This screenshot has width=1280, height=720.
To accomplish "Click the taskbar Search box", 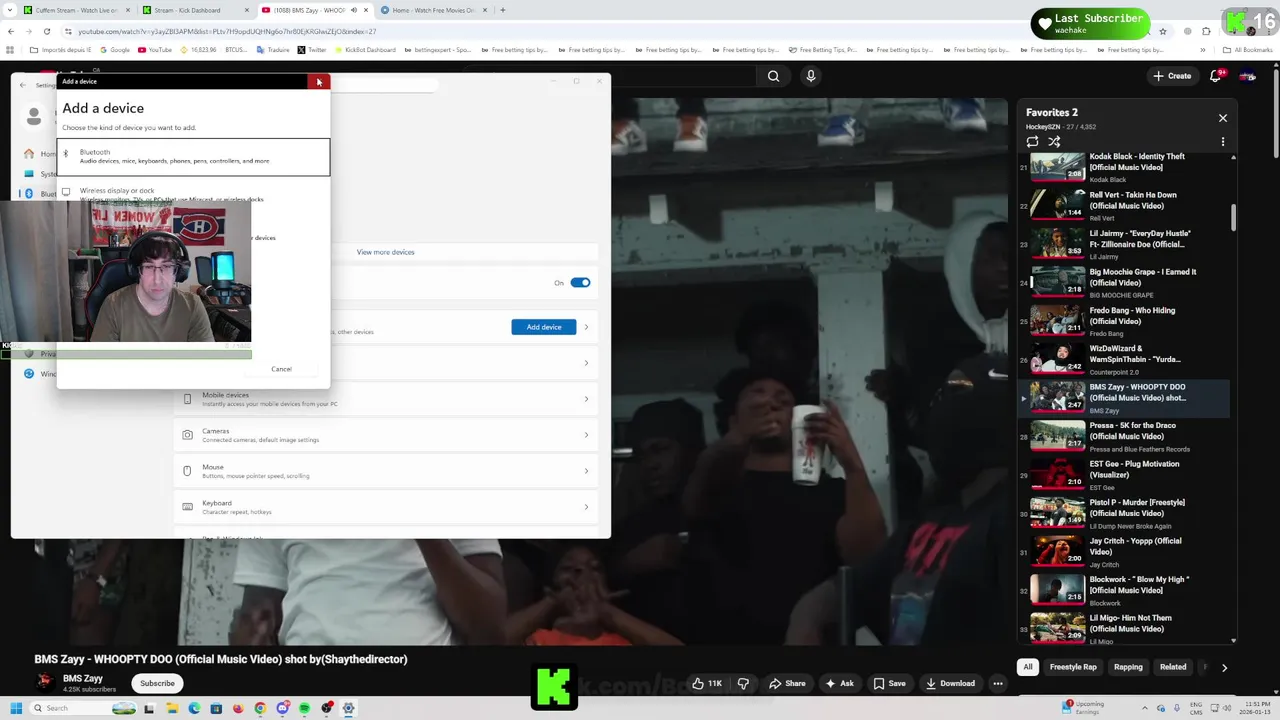I will click(x=82, y=708).
